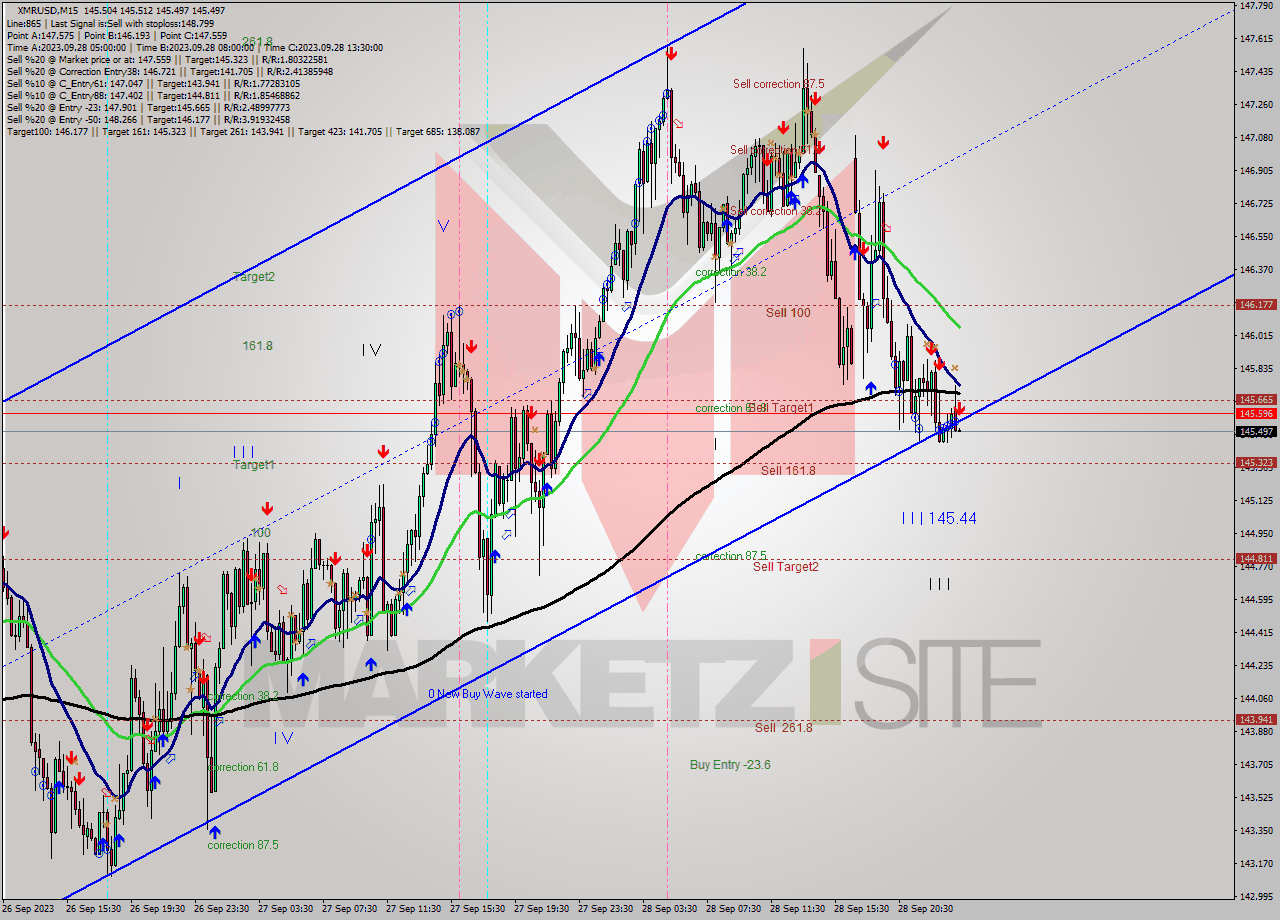
Task: Click the '28 Sep 03:30' time axis label
Action: [x=671, y=909]
